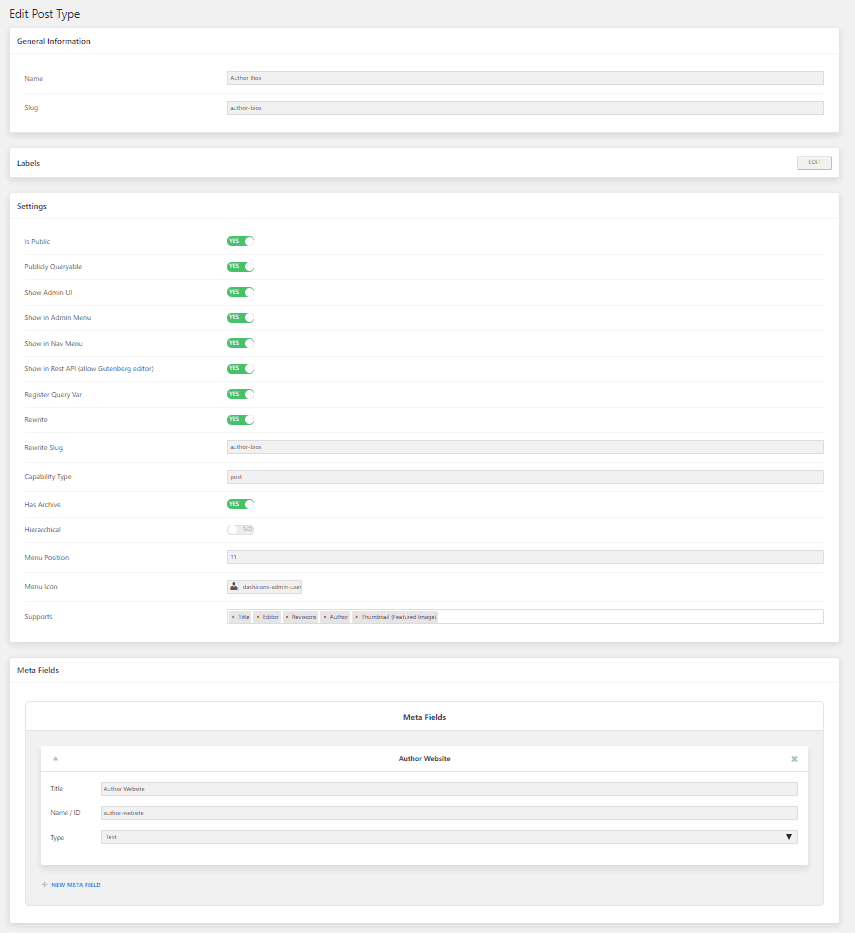Open the meta field Type dropdown
Image resolution: width=855 pixels, height=933 pixels.
coord(449,837)
